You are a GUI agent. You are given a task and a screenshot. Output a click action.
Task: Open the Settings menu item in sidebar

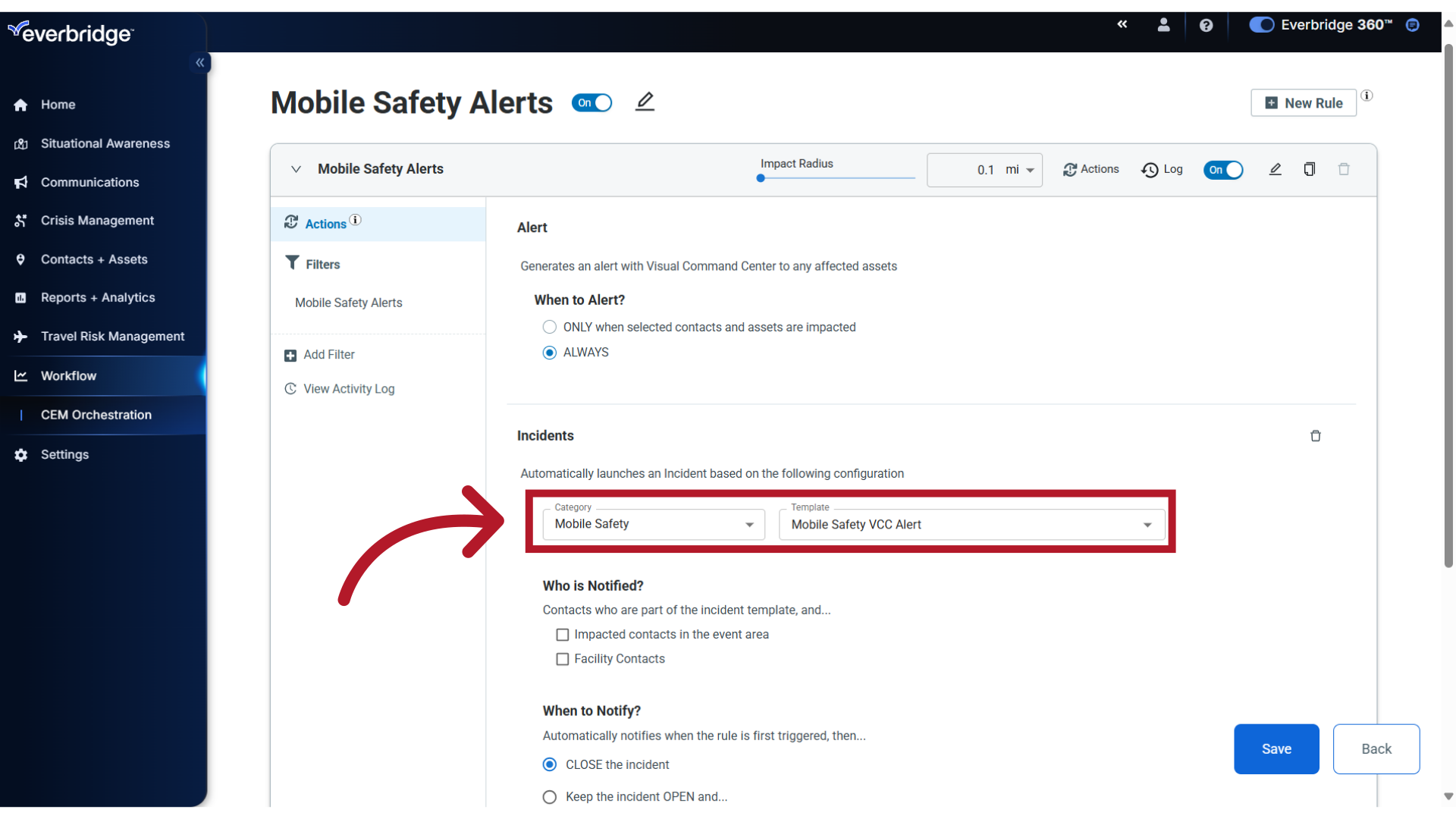[64, 454]
